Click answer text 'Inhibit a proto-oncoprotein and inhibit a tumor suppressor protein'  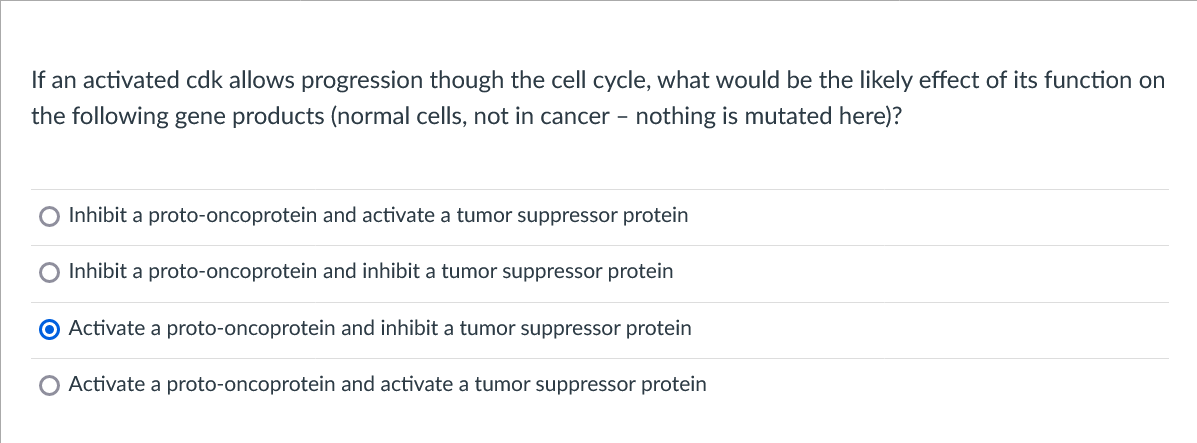pos(370,272)
